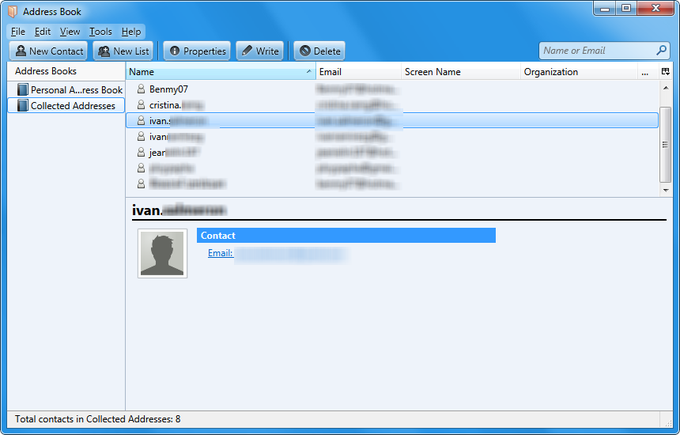This screenshot has width=680, height=435.
Task: Select the Benmy07 contact
Action: pyautogui.click(x=392, y=89)
